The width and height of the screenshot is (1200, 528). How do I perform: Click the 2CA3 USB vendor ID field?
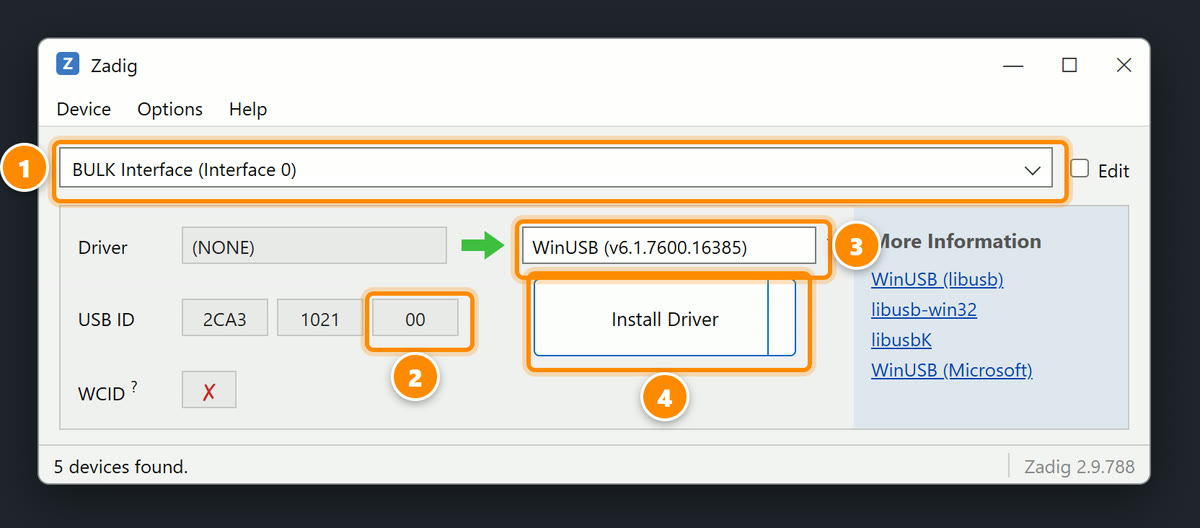click(224, 320)
